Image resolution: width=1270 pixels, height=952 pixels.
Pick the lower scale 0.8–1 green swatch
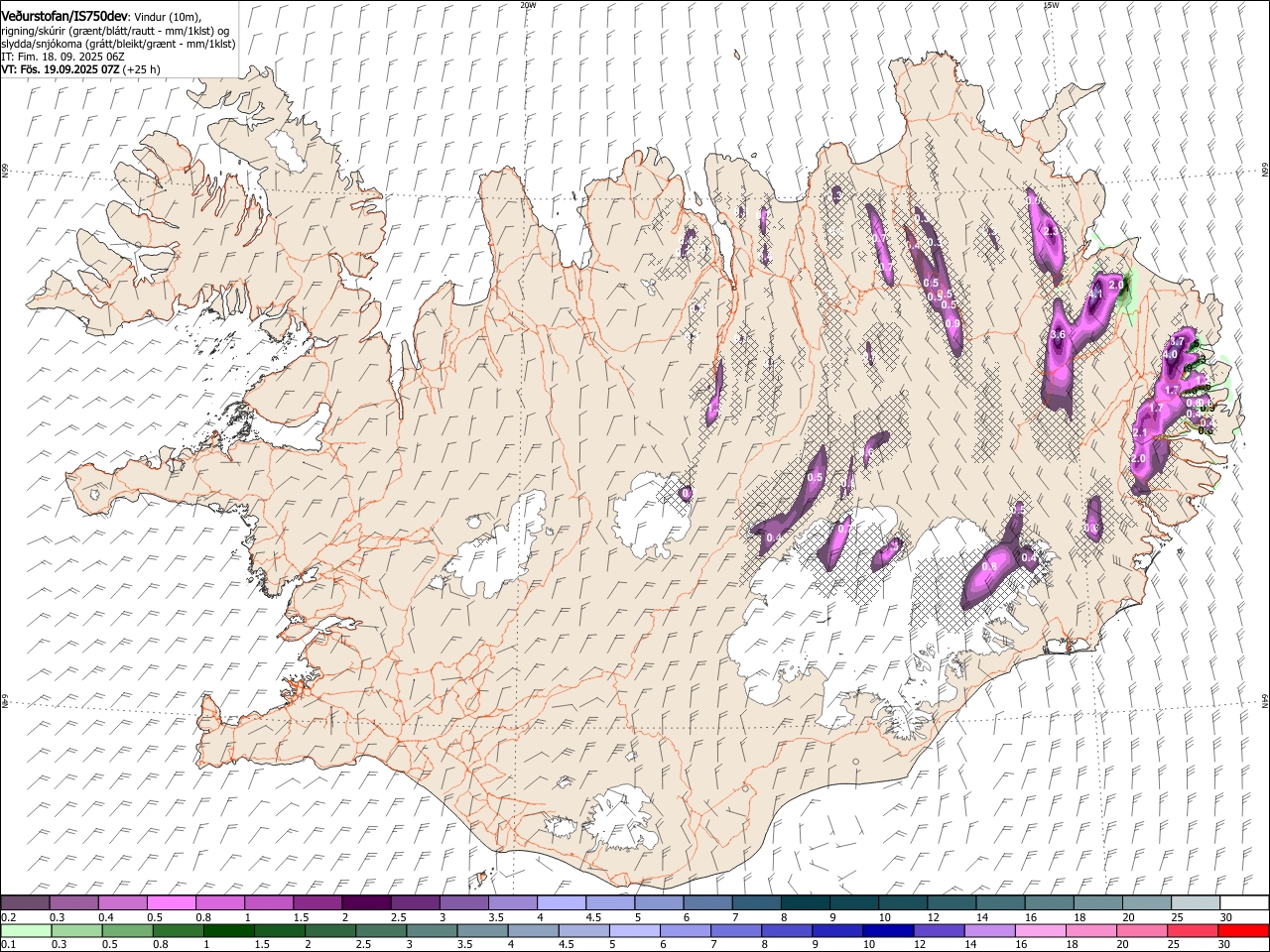[178, 931]
